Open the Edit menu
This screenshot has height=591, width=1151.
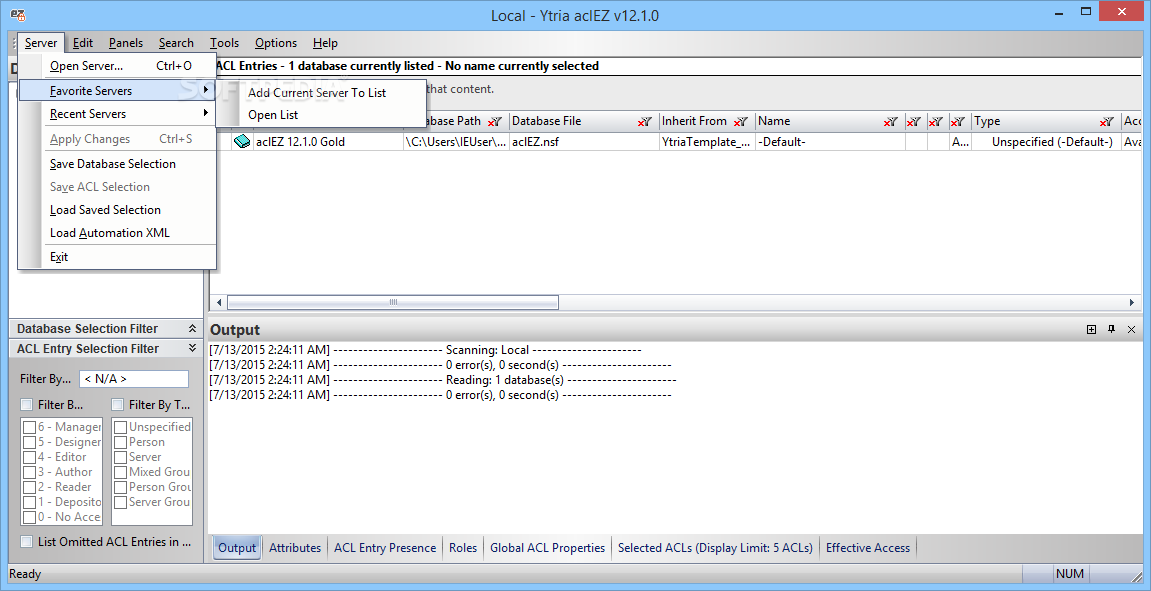[83, 43]
